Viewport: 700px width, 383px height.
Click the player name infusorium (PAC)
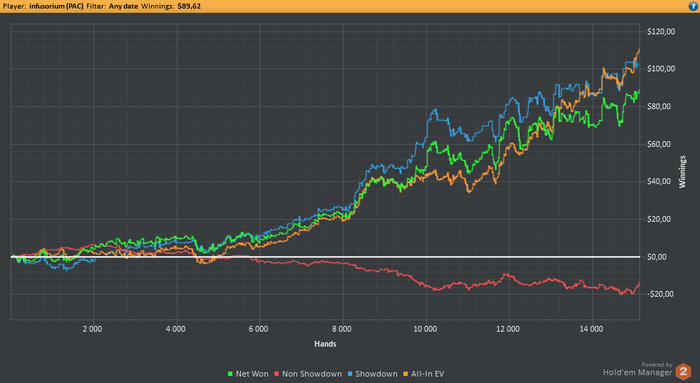tap(56, 6)
